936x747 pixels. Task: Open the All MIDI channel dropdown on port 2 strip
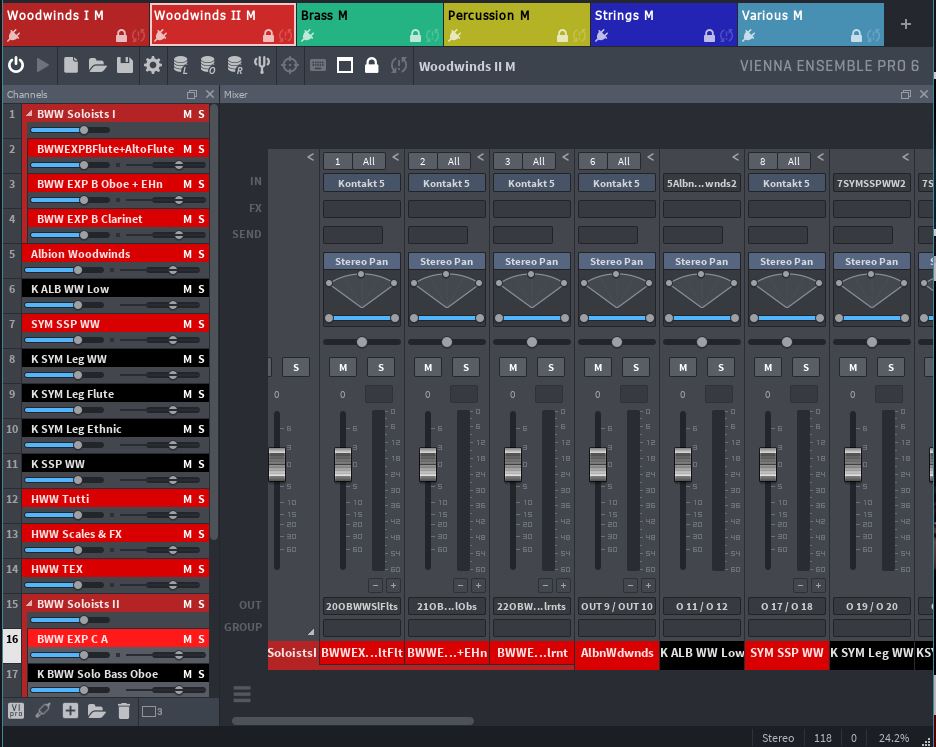[454, 161]
